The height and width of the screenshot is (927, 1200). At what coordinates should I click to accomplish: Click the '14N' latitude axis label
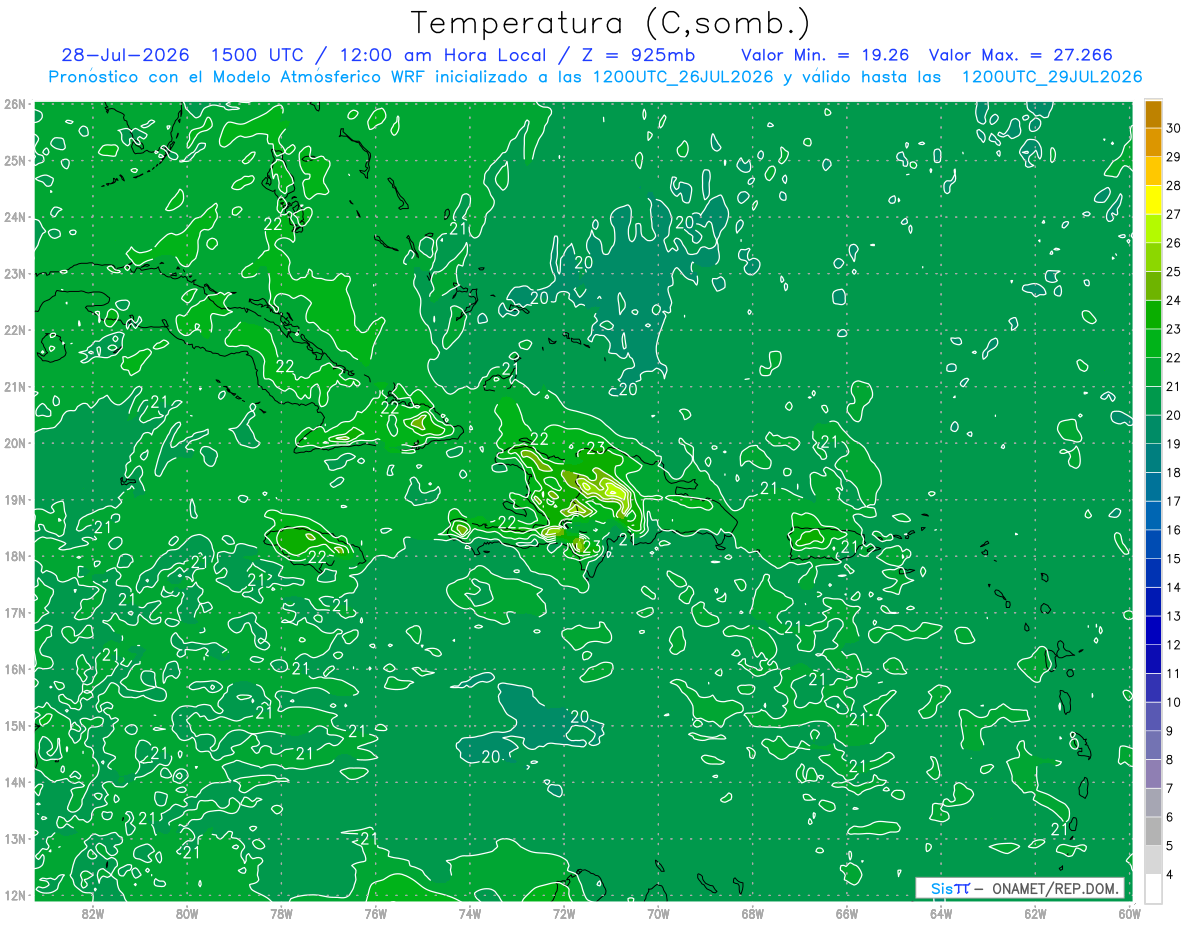point(14,782)
